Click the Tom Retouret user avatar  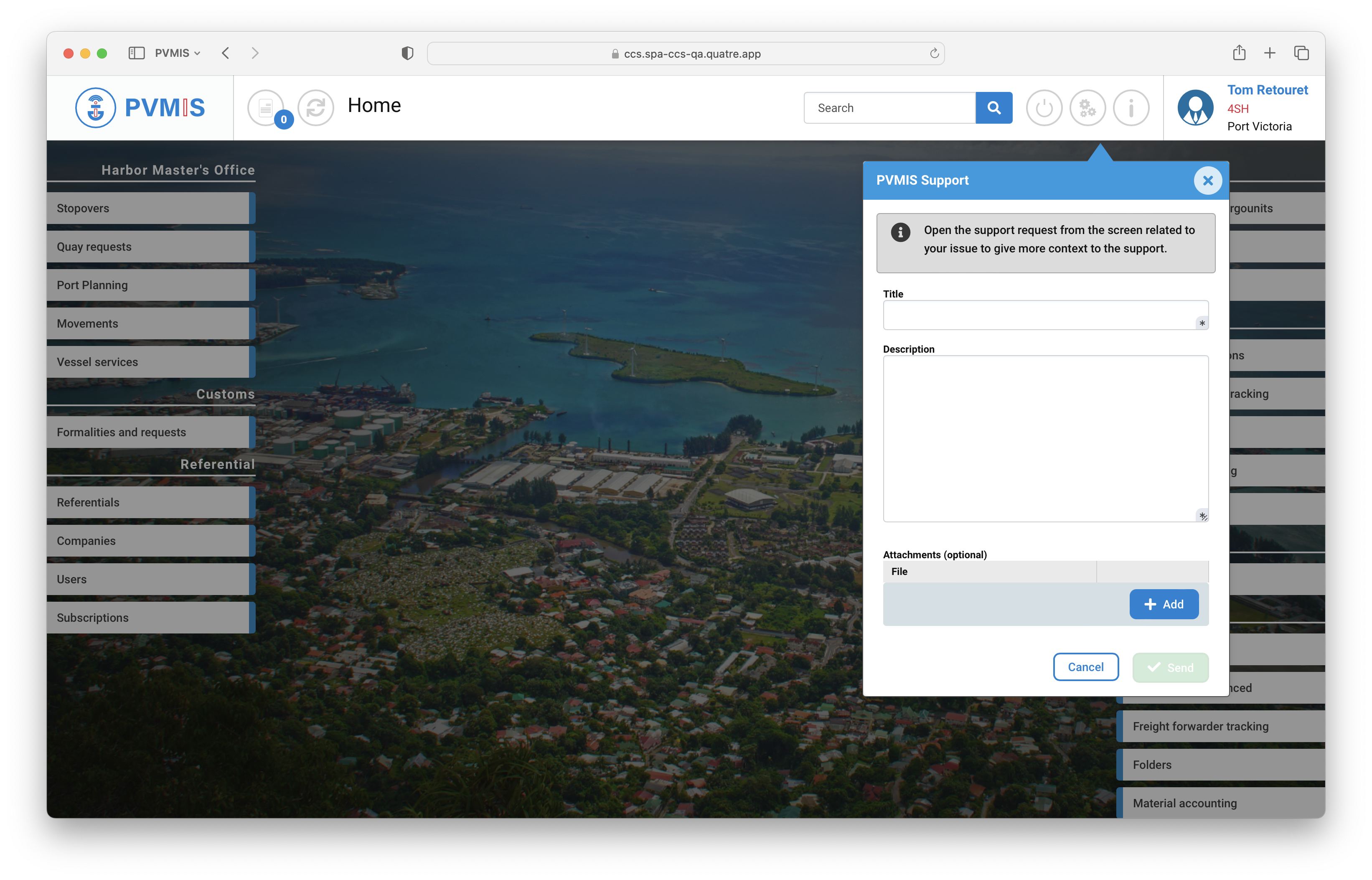(x=1195, y=107)
